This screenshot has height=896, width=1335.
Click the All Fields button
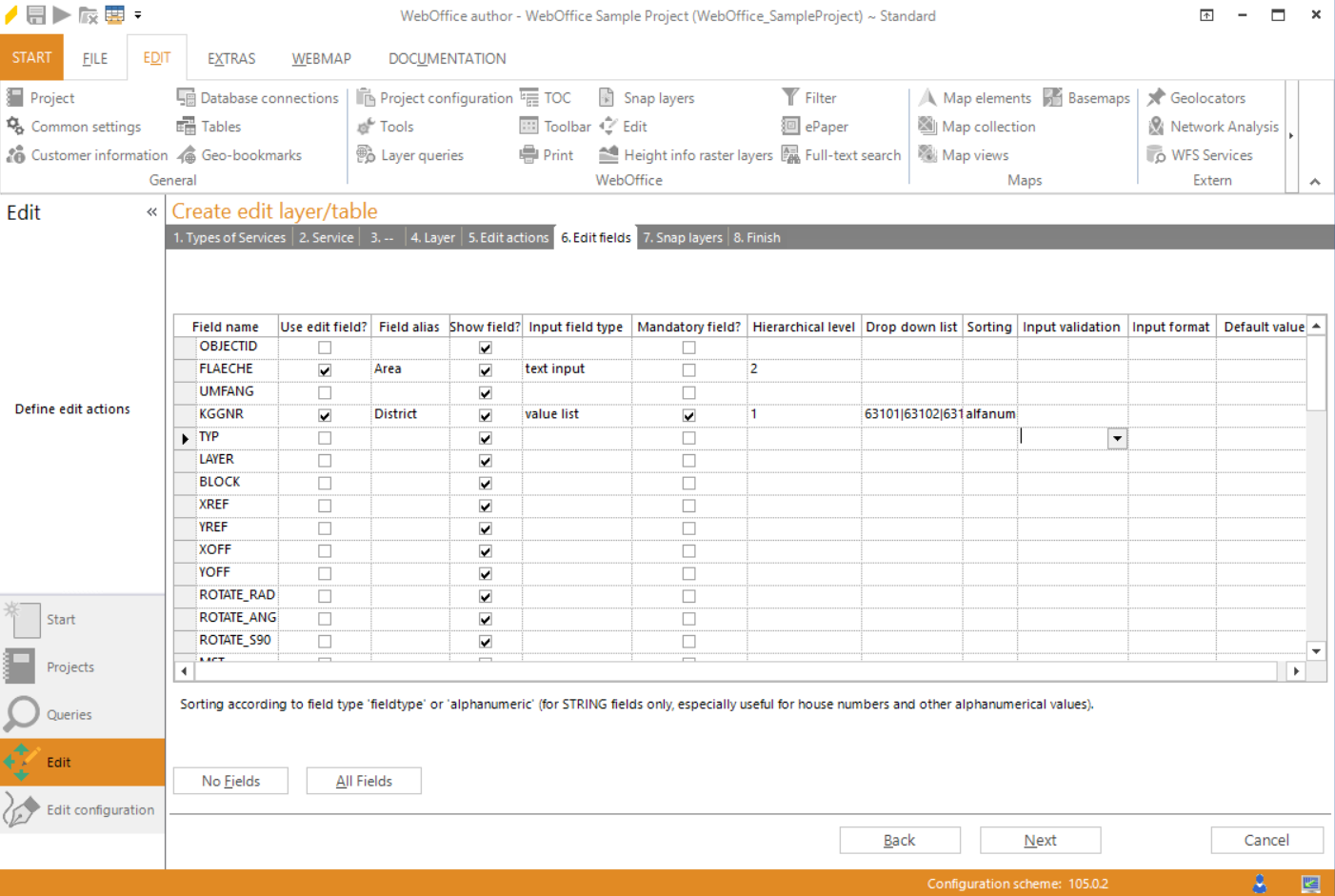pos(363,780)
